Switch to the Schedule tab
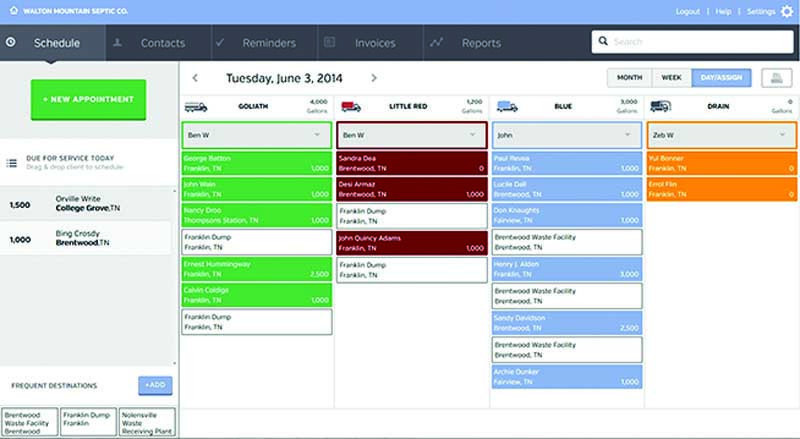 point(53,43)
